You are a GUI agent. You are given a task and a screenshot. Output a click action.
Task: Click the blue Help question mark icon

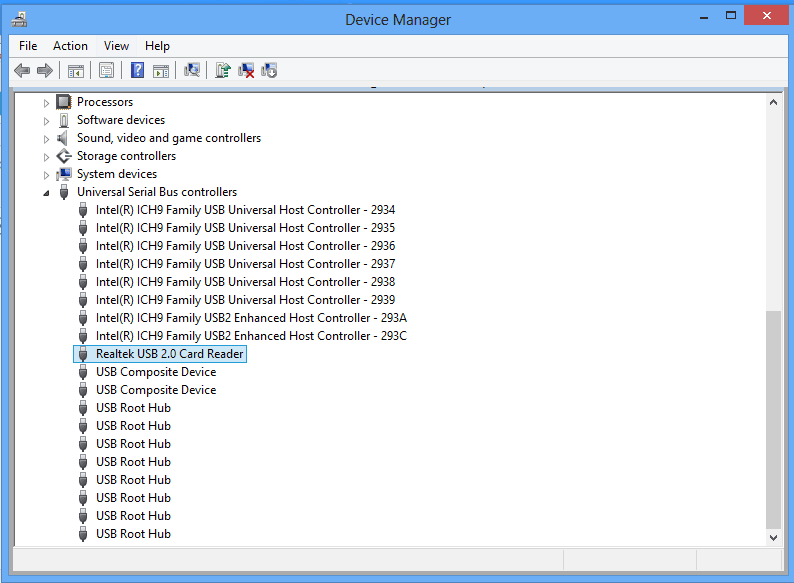click(x=137, y=70)
